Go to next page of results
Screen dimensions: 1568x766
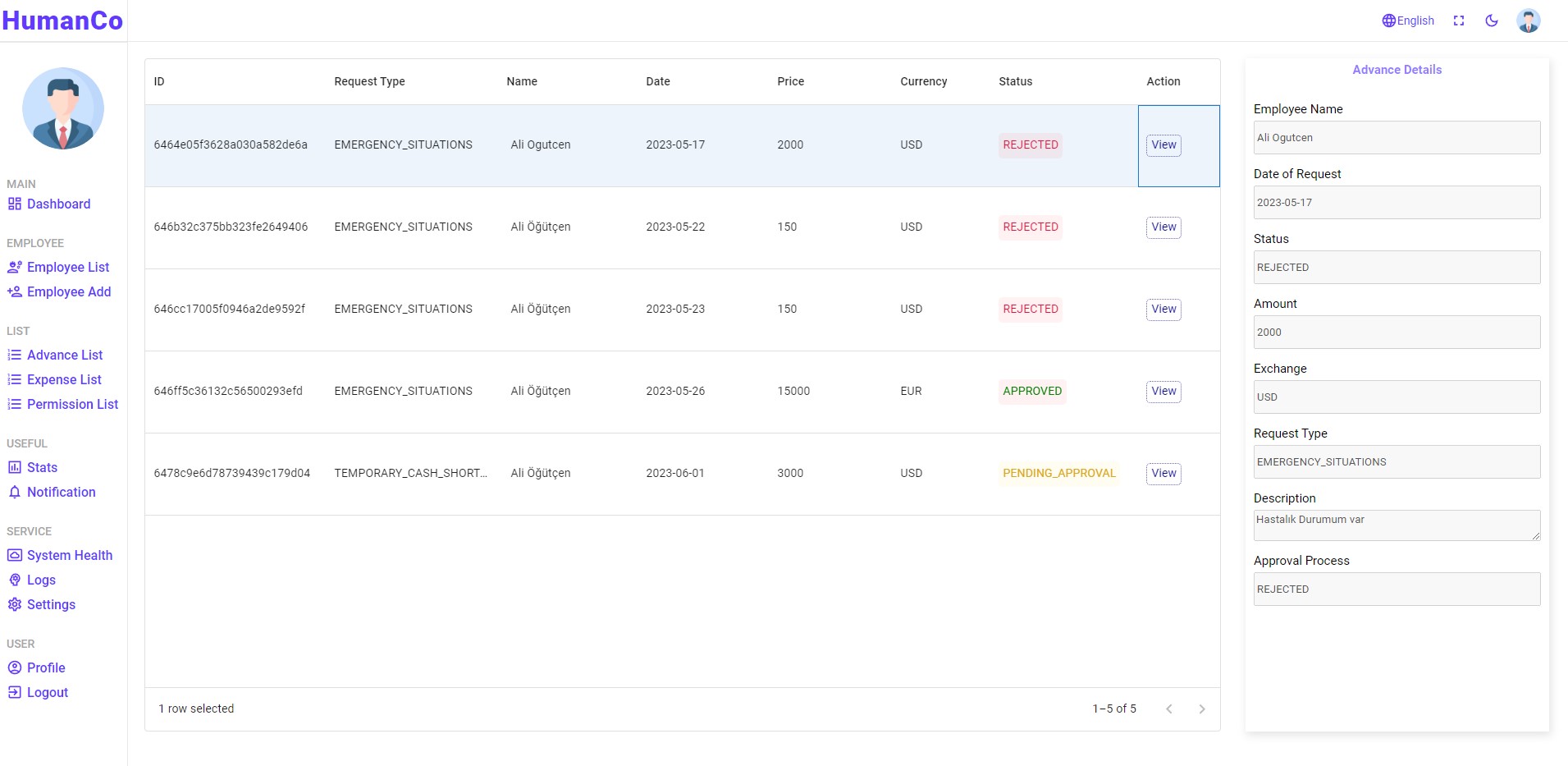(1201, 709)
